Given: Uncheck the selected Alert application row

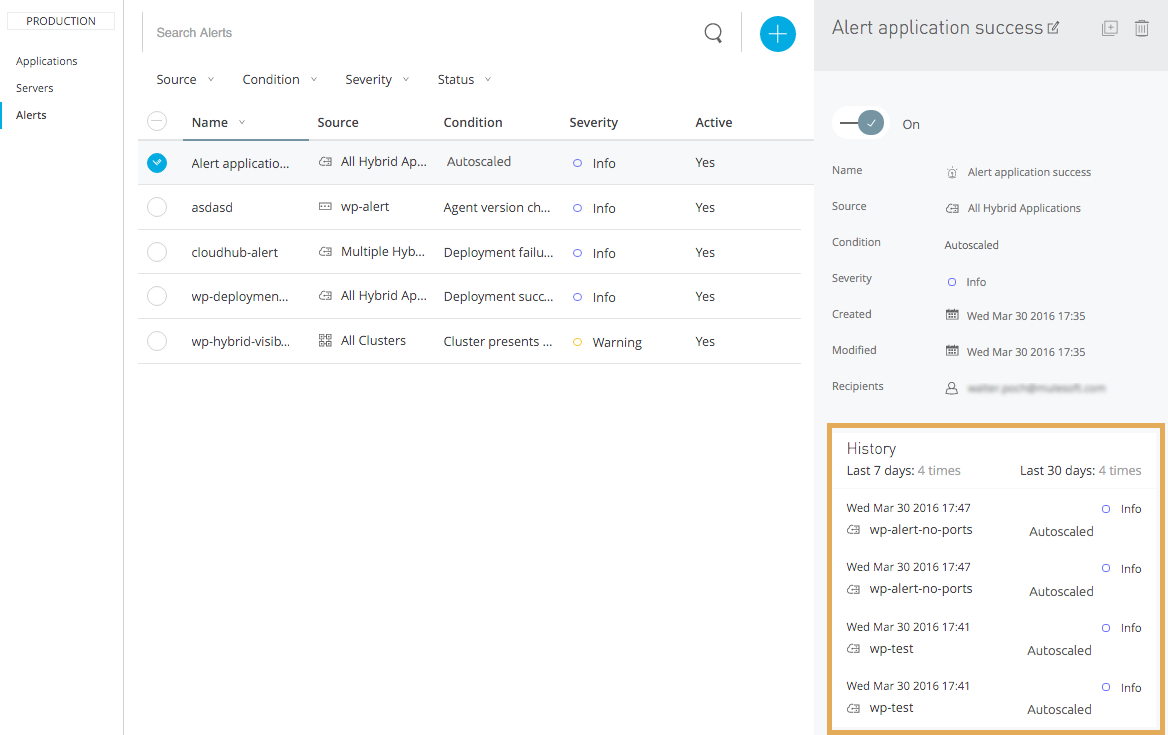Looking at the screenshot, I should click(157, 163).
